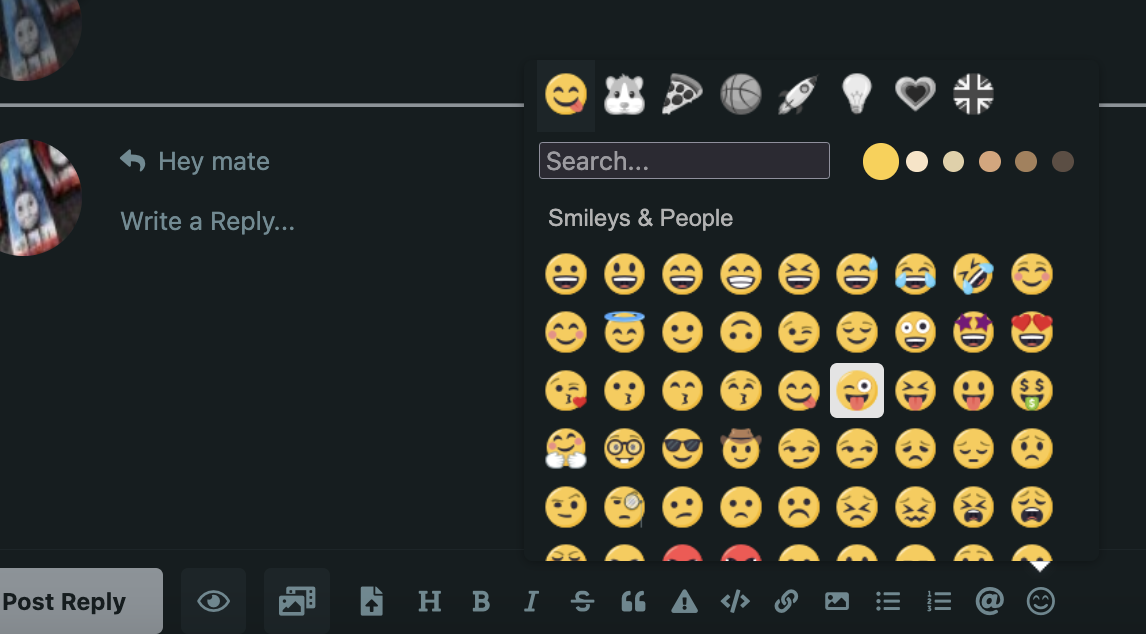
Task: Switch to Animals & Nature hamster tab
Action: 624,95
